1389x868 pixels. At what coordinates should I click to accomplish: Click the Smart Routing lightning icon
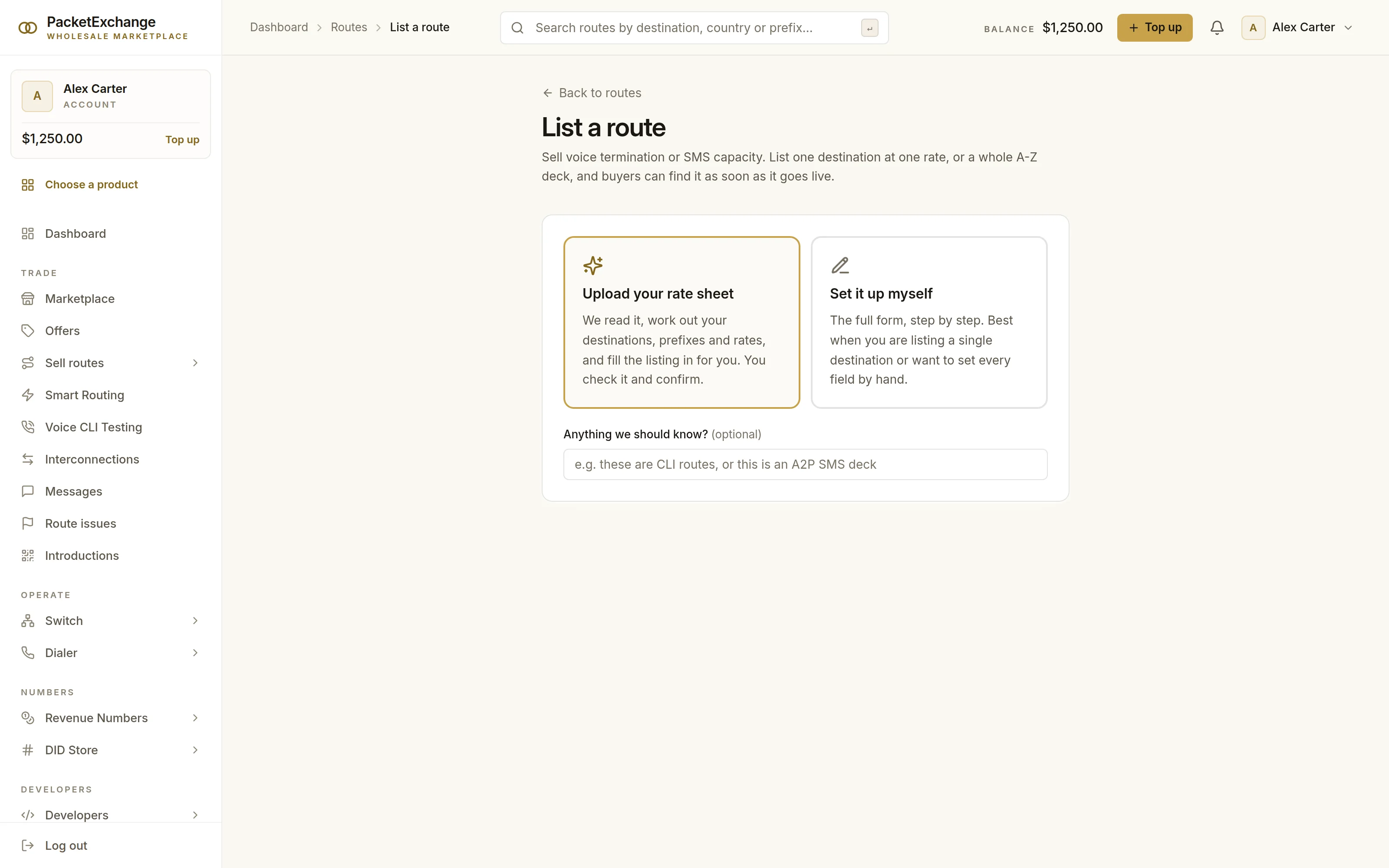[27, 395]
